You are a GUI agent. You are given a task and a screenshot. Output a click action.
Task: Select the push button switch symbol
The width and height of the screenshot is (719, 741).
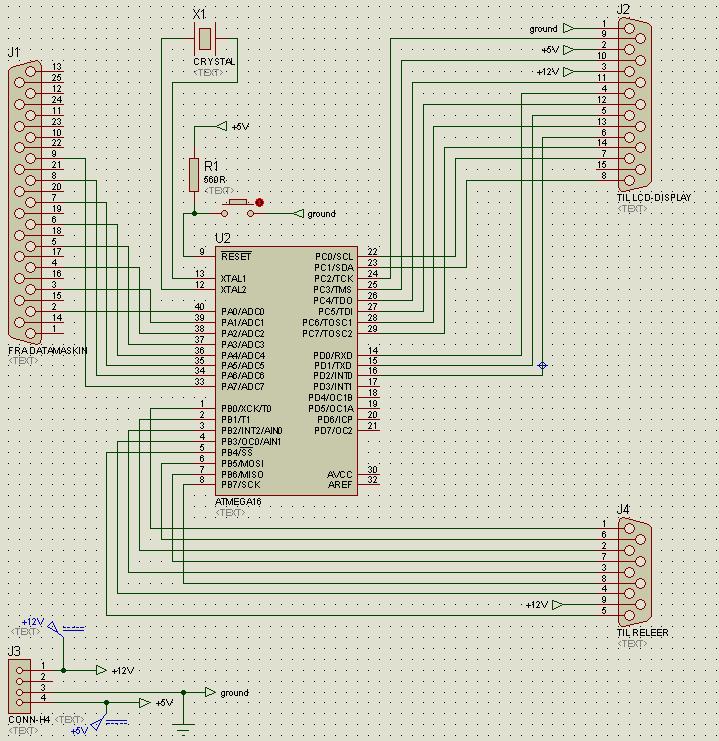237,208
